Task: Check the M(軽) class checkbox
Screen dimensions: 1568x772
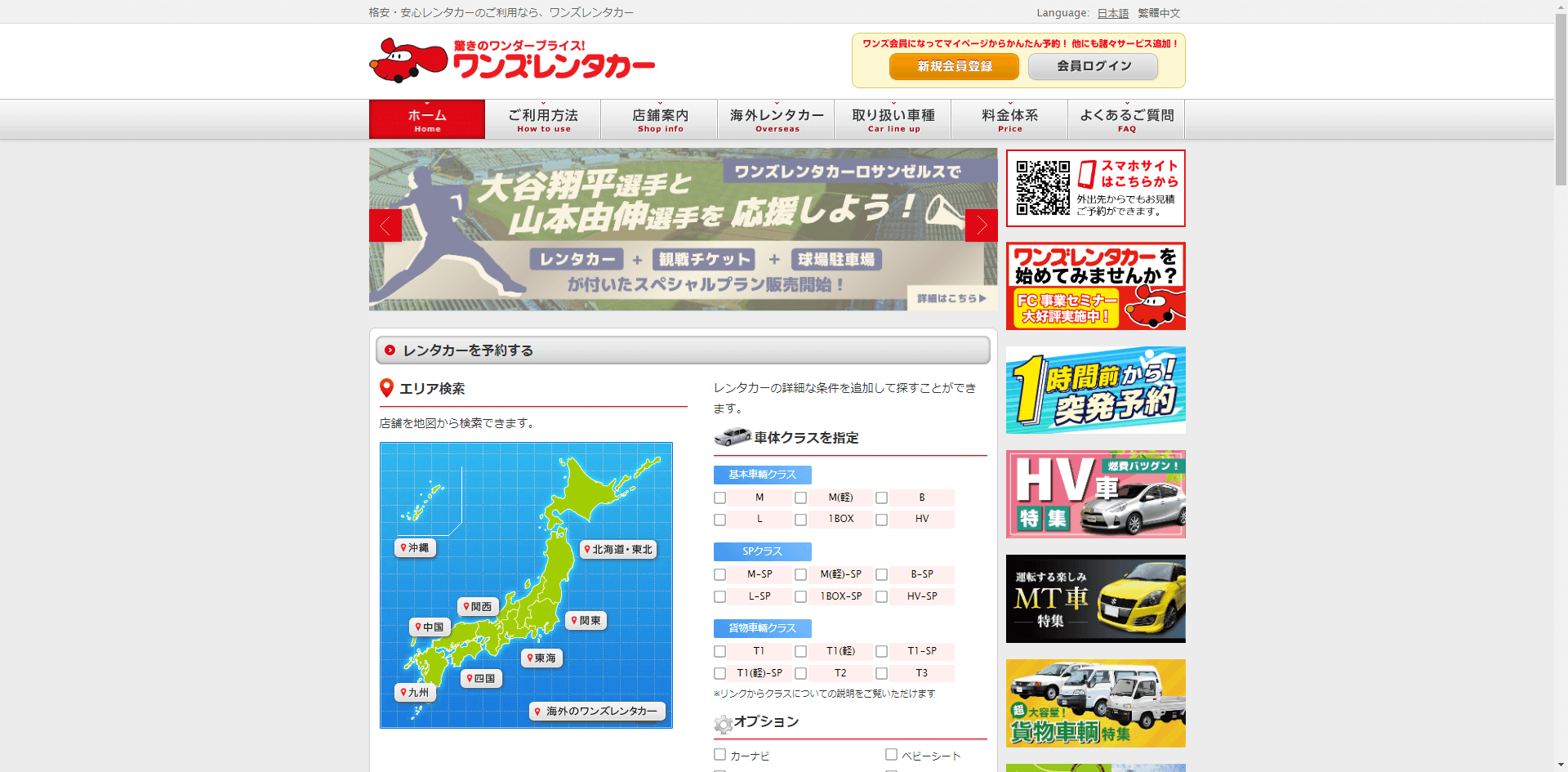Action: click(800, 498)
